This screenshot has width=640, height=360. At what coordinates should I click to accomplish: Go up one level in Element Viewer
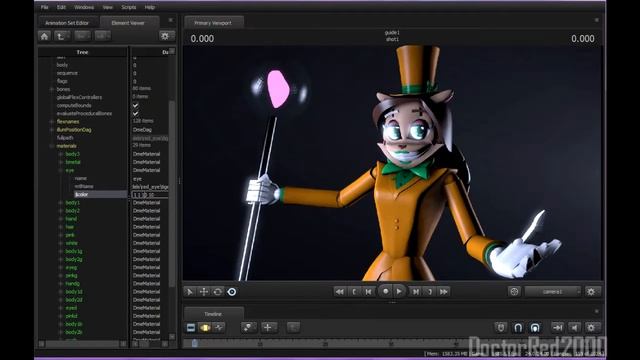click(61, 36)
